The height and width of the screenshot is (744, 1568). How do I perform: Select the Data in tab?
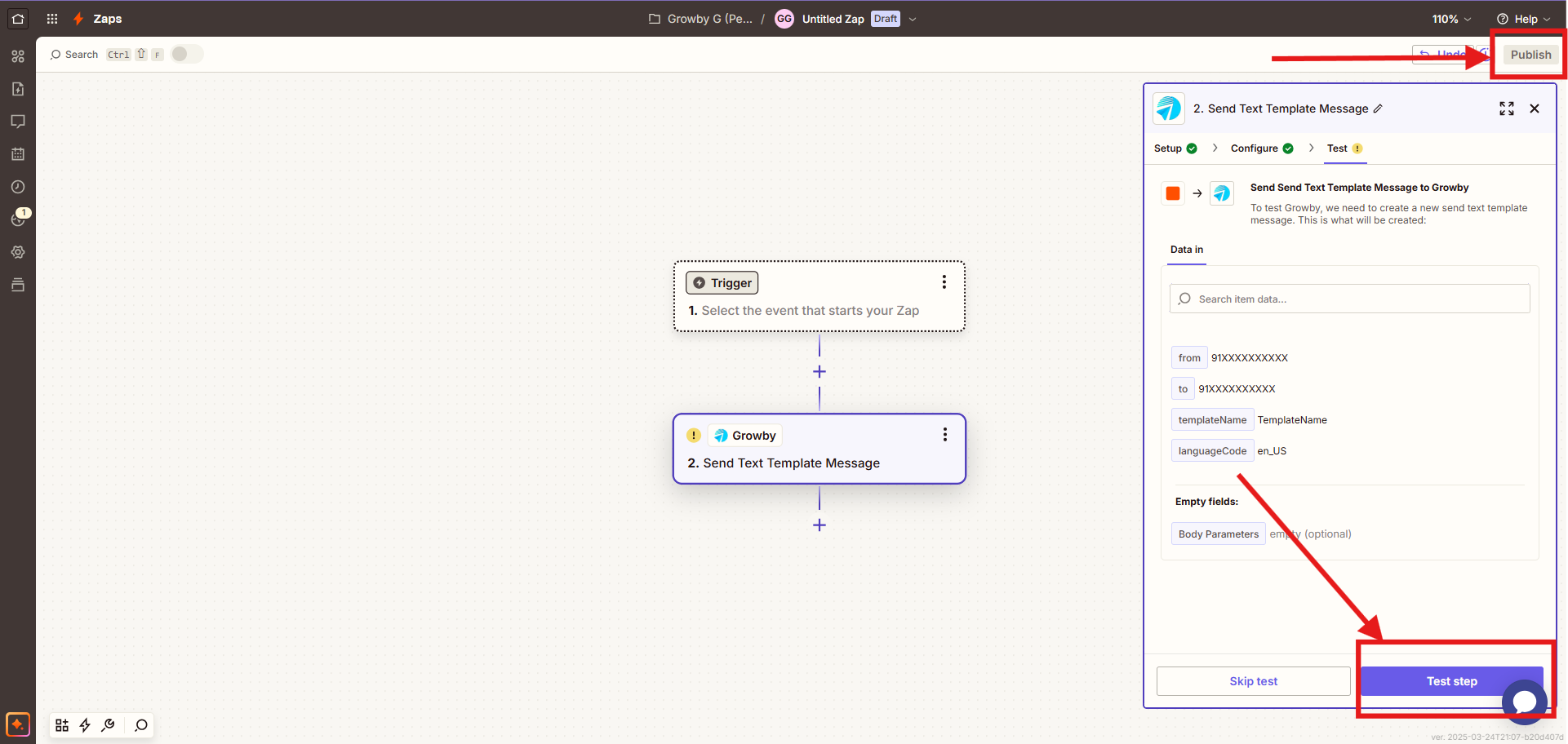[x=1186, y=250]
